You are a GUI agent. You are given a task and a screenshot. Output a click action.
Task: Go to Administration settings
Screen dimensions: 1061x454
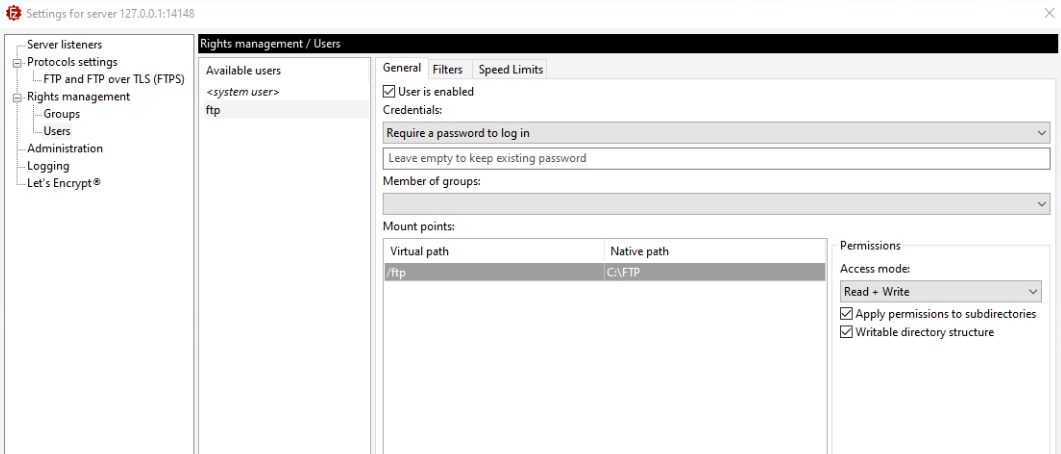(65, 149)
